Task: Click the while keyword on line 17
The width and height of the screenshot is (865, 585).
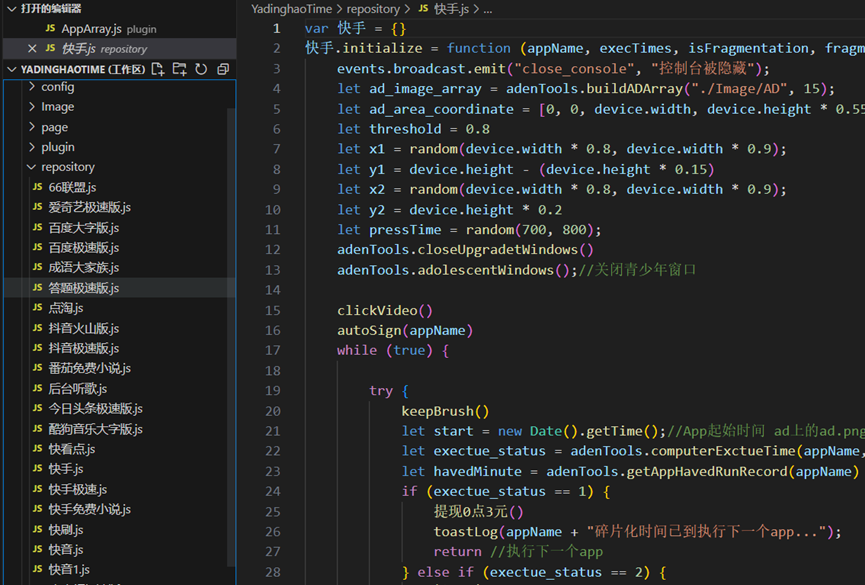Action: [357, 350]
